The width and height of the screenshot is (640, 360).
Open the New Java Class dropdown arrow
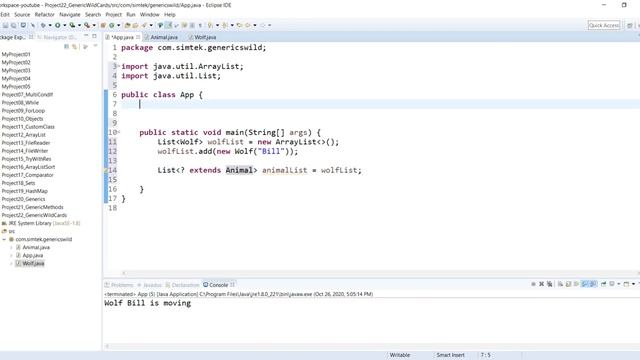(118, 25)
